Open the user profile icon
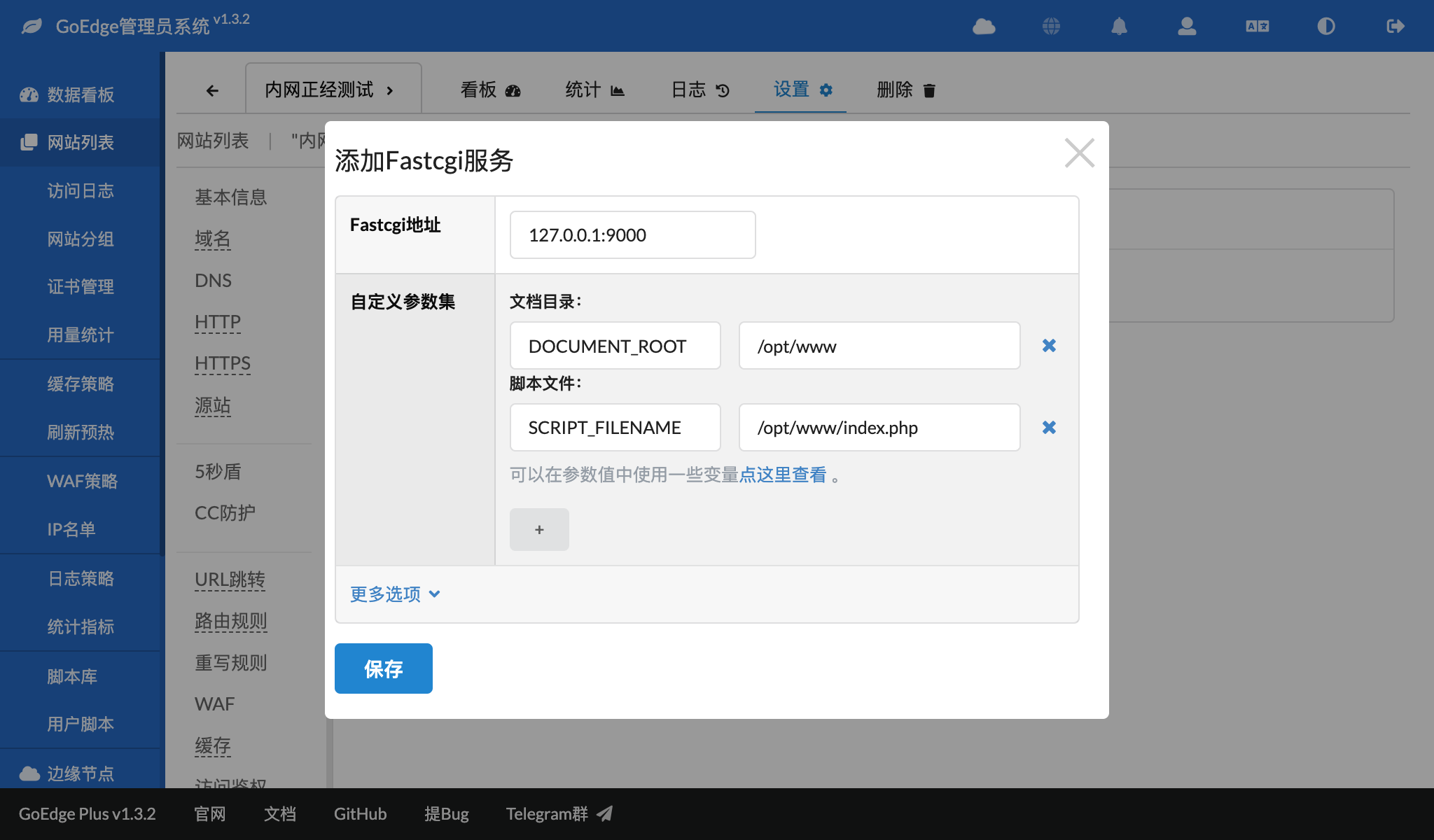 (x=1187, y=27)
